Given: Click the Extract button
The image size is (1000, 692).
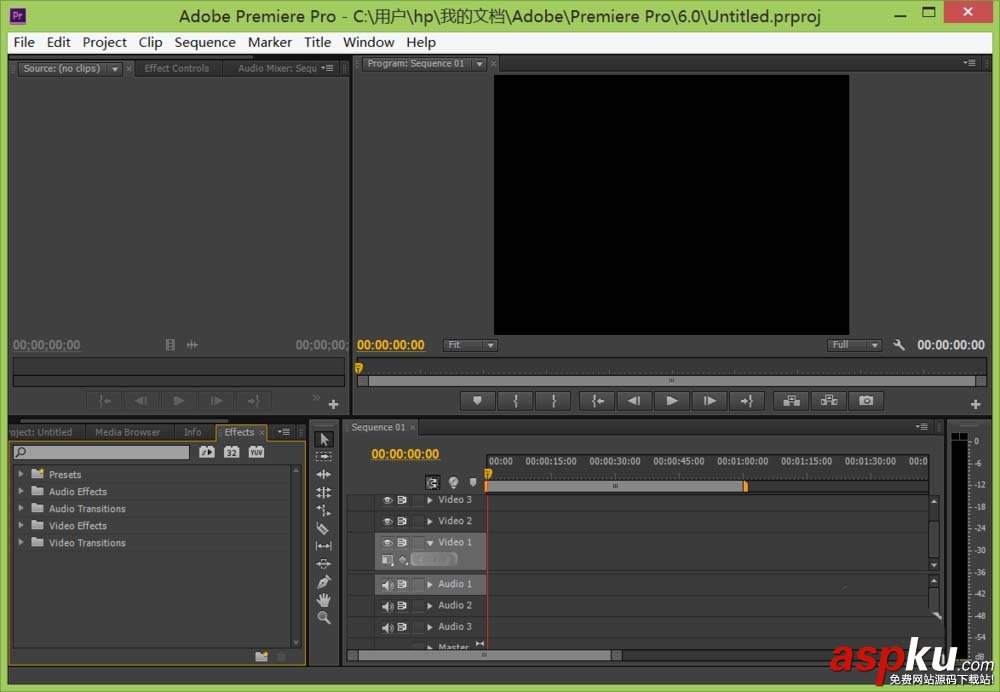Looking at the screenshot, I should 828,401.
